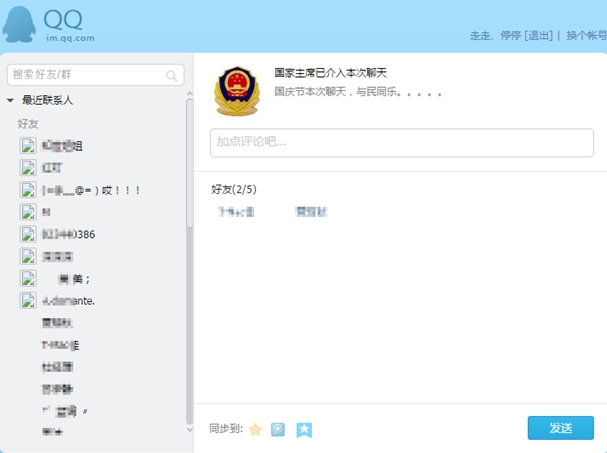Select the contact ending with 386

[x=69, y=234]
